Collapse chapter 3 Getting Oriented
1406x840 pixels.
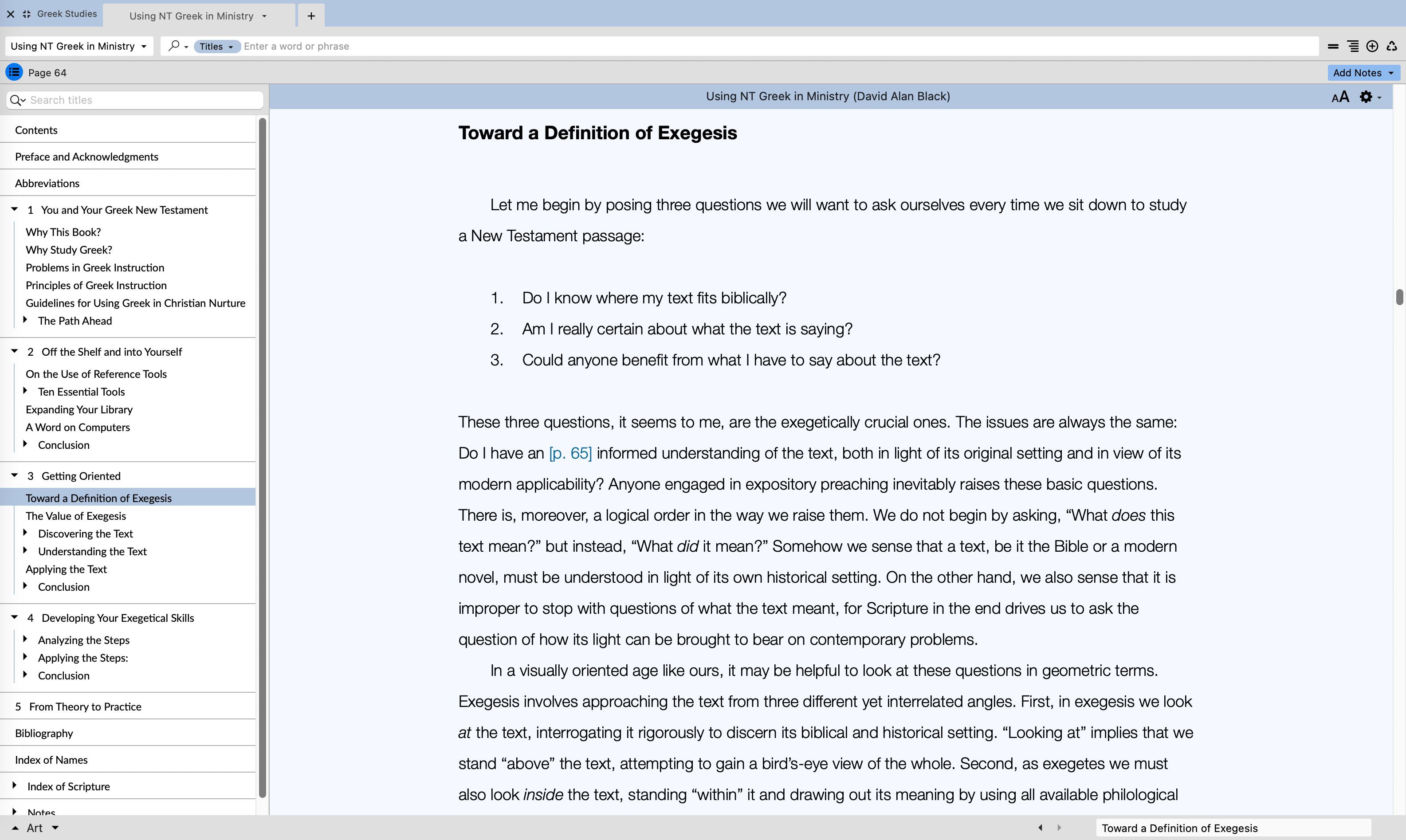click(x=15, y=475)
